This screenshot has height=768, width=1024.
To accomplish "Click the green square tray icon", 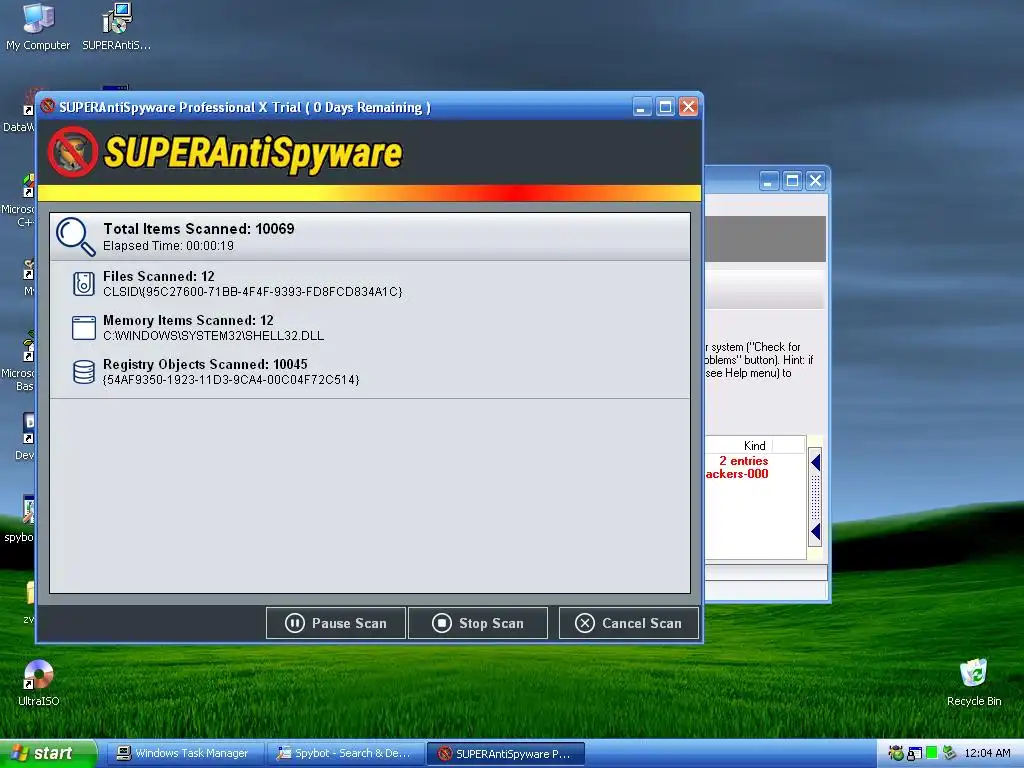I will tap(932, 753).
